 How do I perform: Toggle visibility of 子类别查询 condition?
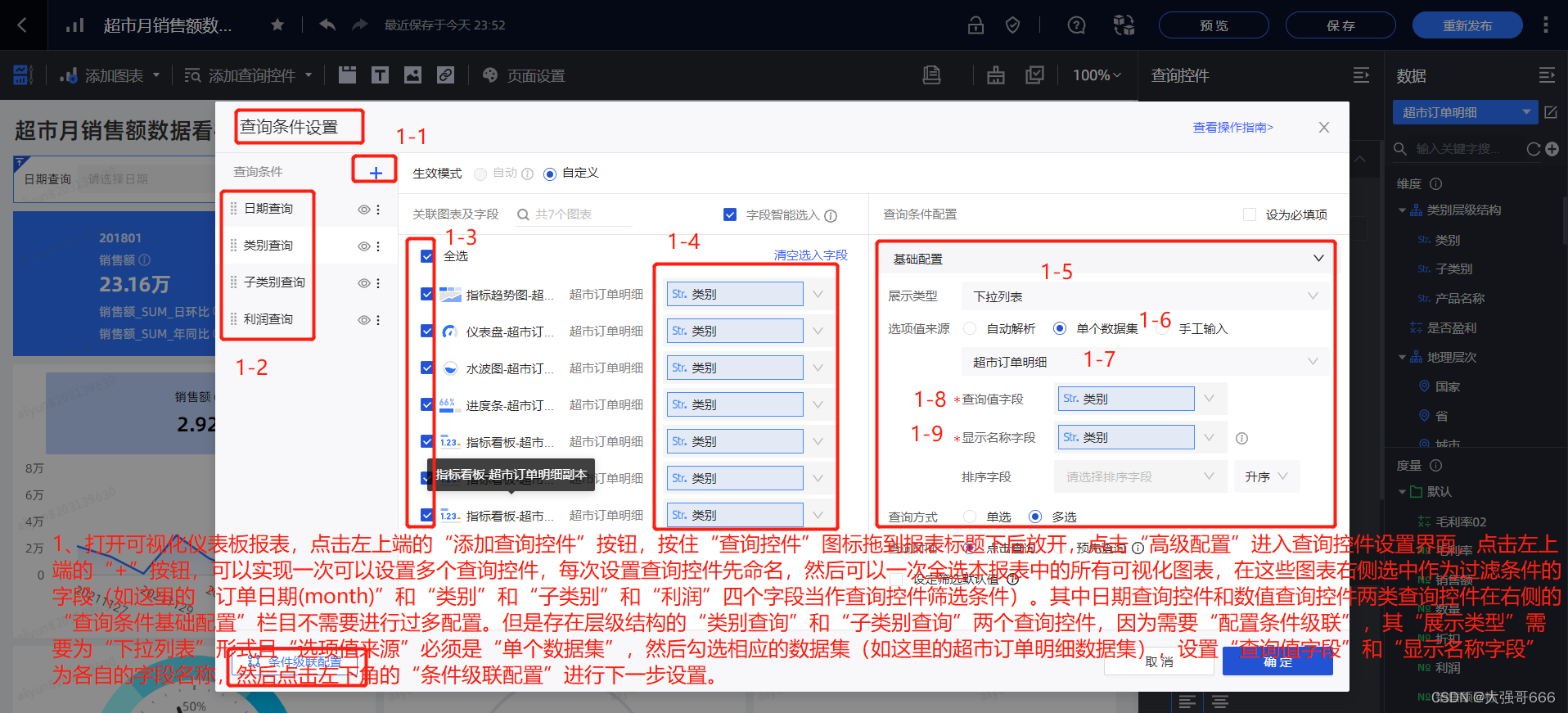click(x=364, y=283)
